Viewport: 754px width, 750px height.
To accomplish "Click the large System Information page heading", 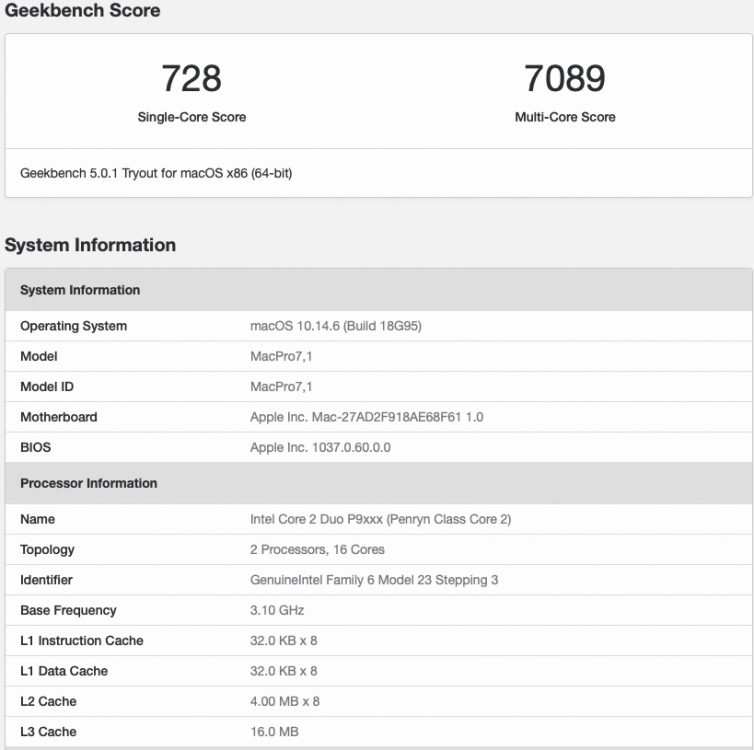I will (90, 245).
